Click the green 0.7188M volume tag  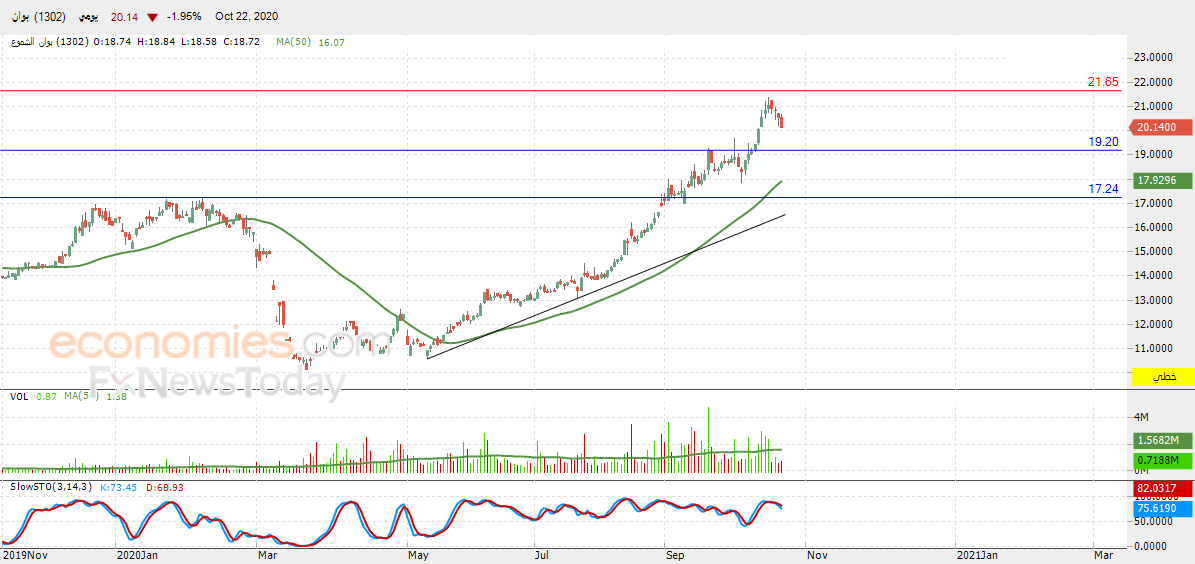pos(1163,460)
